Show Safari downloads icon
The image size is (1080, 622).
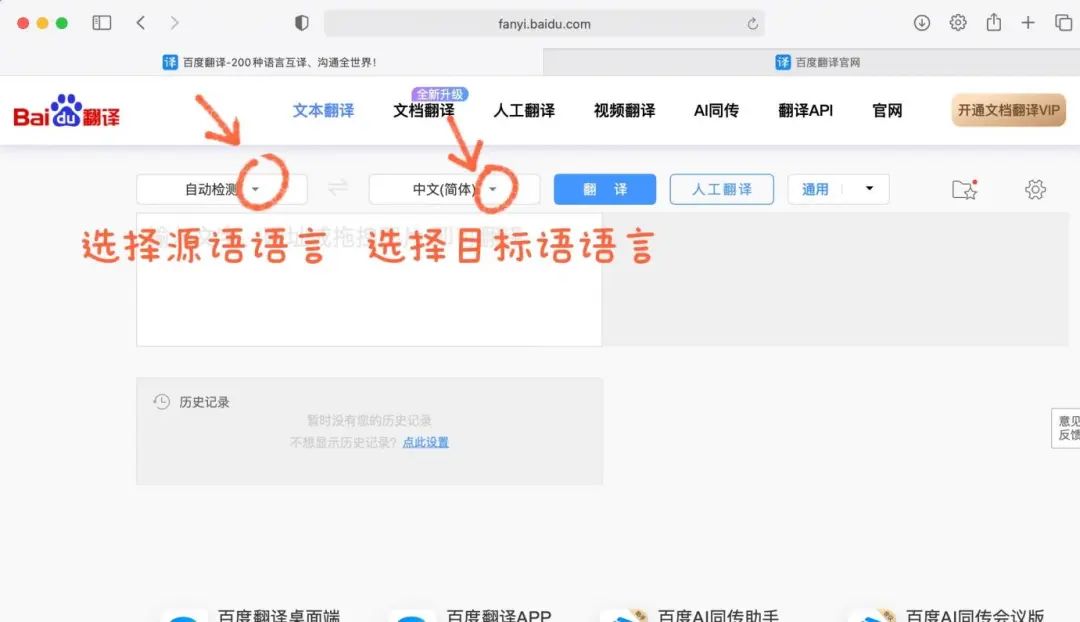coord(922,23)
